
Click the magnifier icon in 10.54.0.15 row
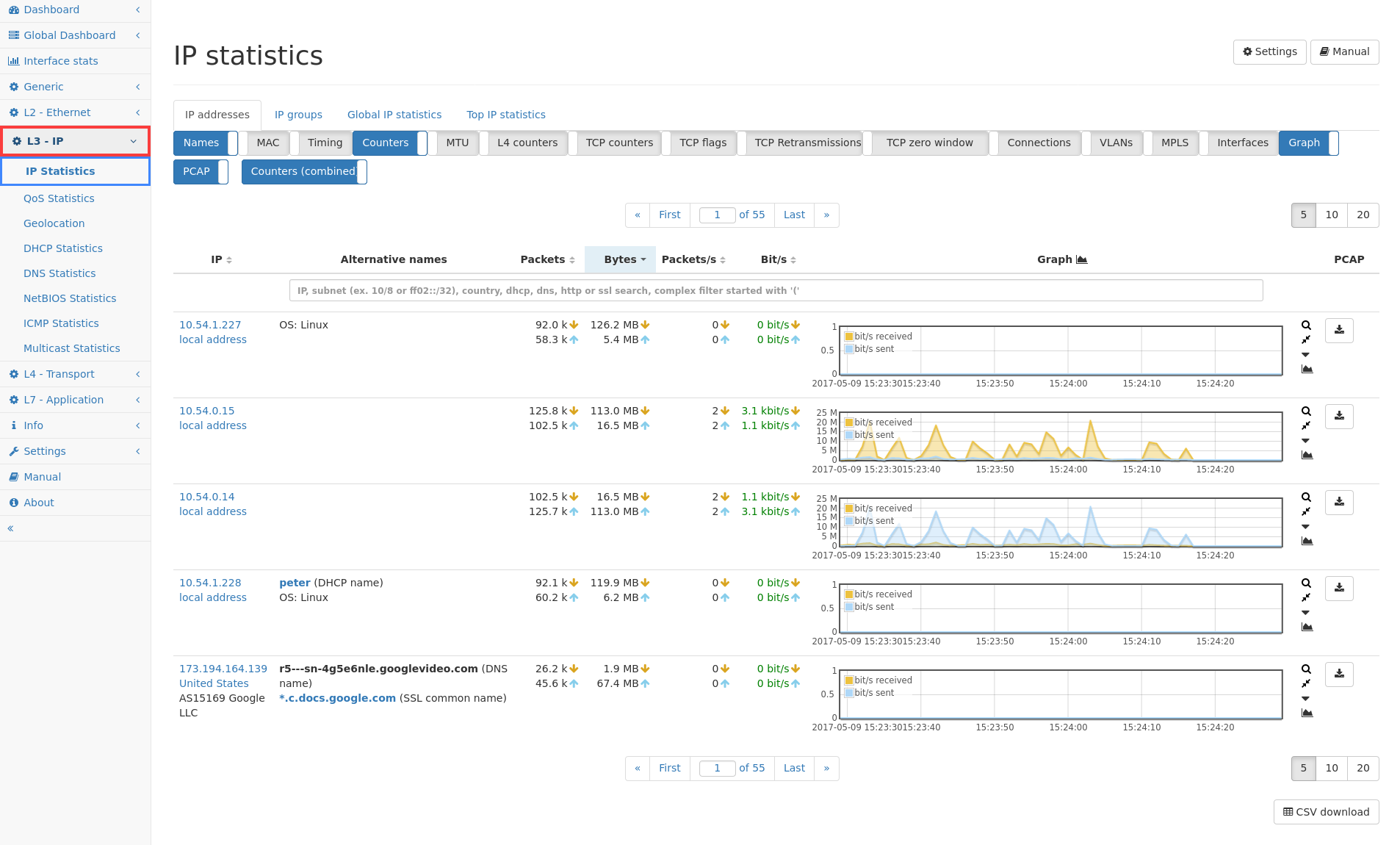coord(1306,411)
